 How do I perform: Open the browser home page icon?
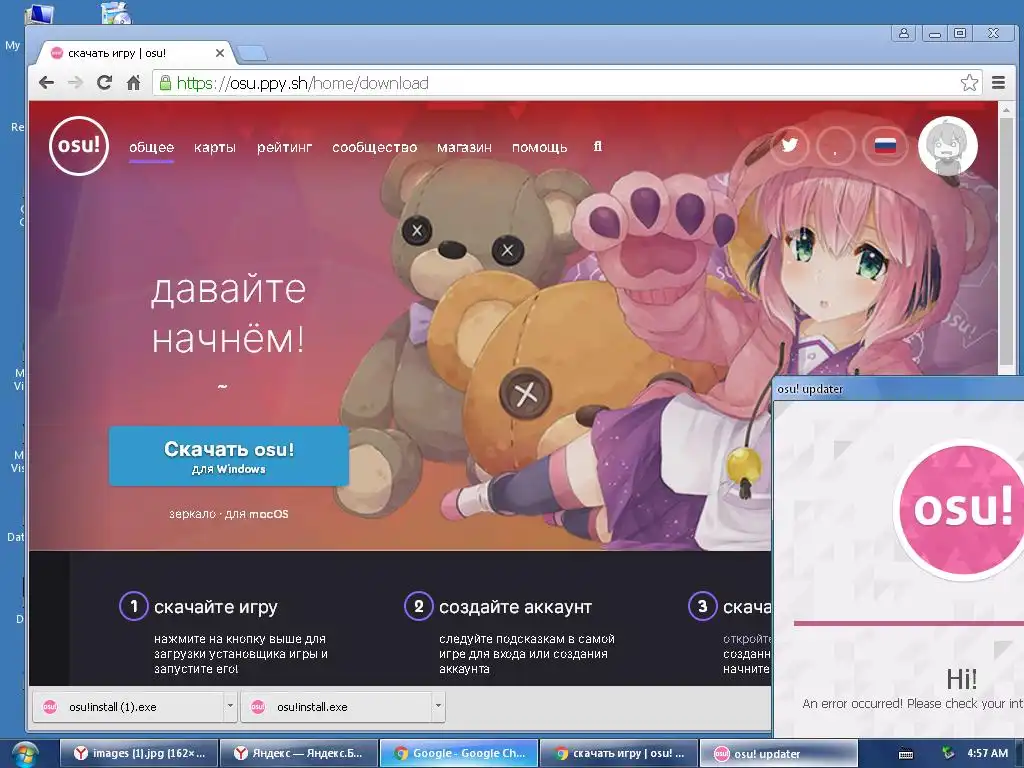[133, 83]
